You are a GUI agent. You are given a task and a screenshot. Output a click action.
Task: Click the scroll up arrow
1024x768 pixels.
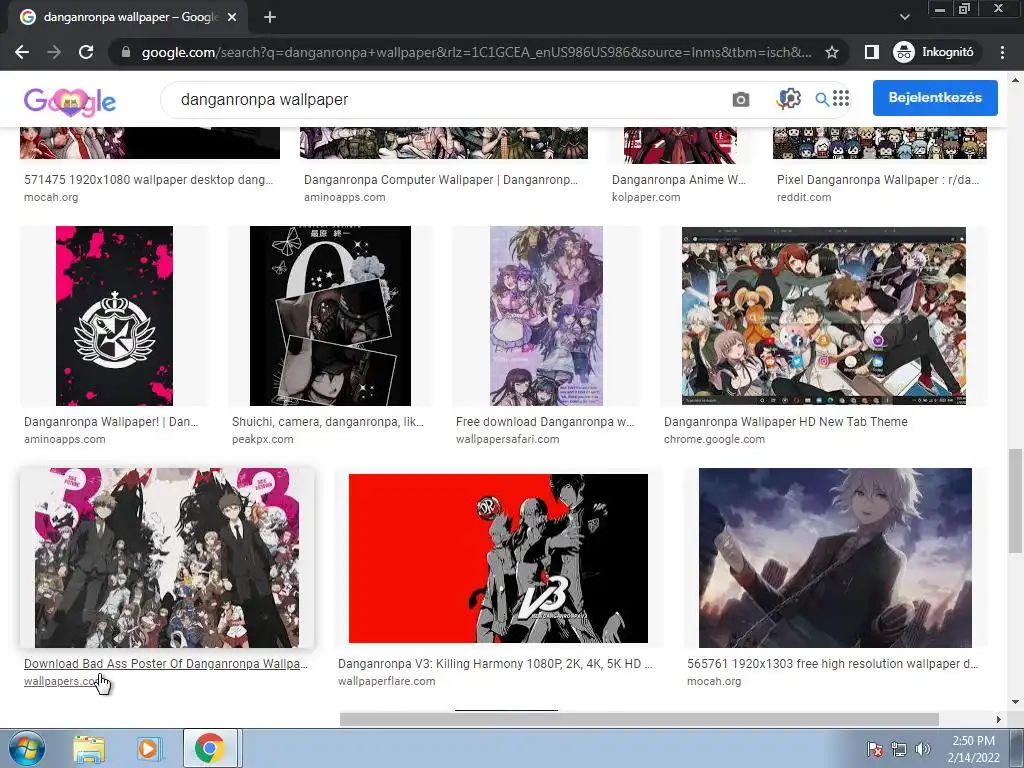[1015, 80]
